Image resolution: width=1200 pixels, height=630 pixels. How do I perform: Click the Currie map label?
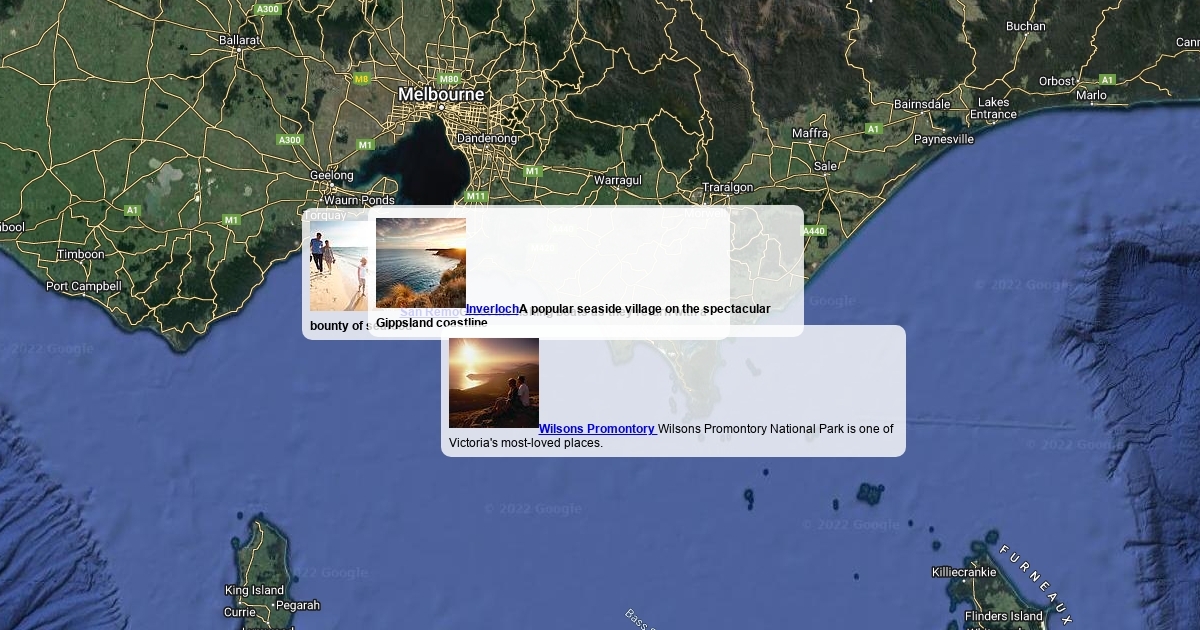pos(239,612)
